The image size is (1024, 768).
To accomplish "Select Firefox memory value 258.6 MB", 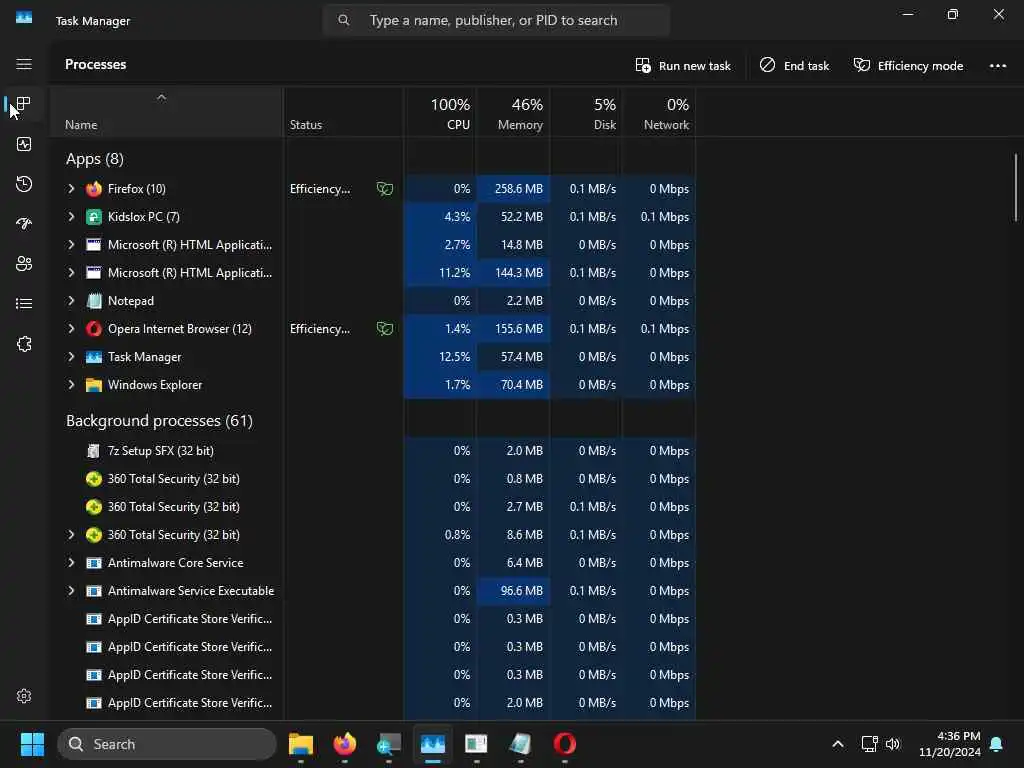I will tap(513, 189).
